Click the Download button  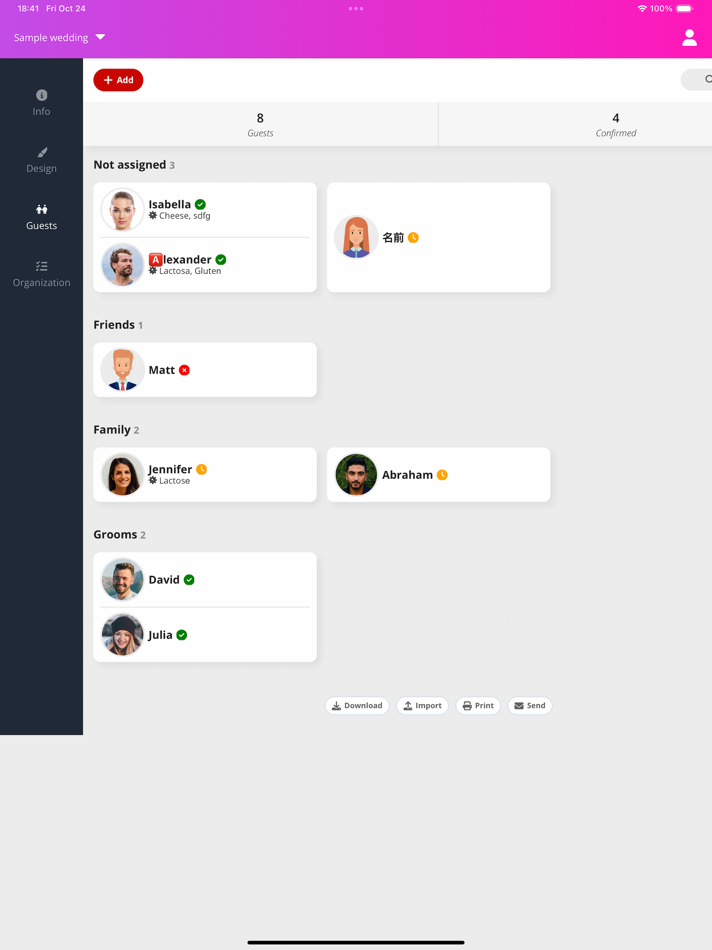(x=357, y=705)
